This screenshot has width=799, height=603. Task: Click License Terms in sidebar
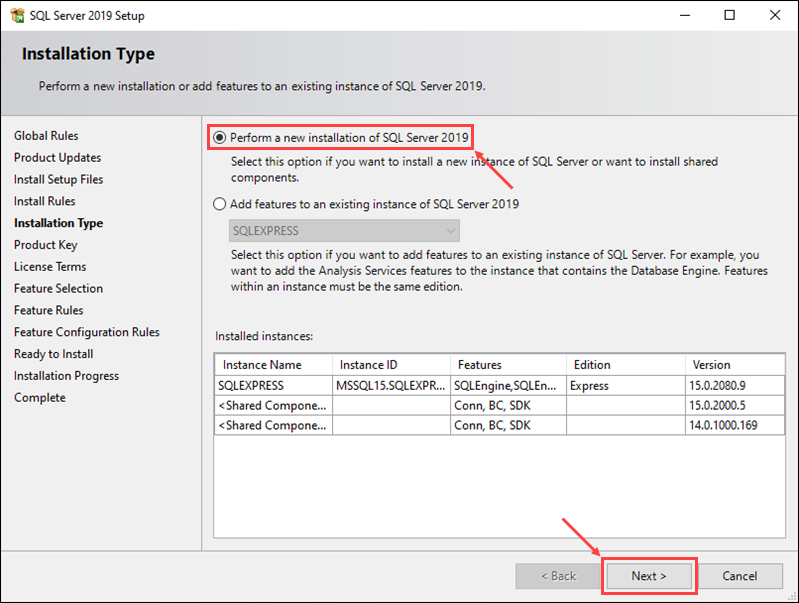[x=50, y=267]
